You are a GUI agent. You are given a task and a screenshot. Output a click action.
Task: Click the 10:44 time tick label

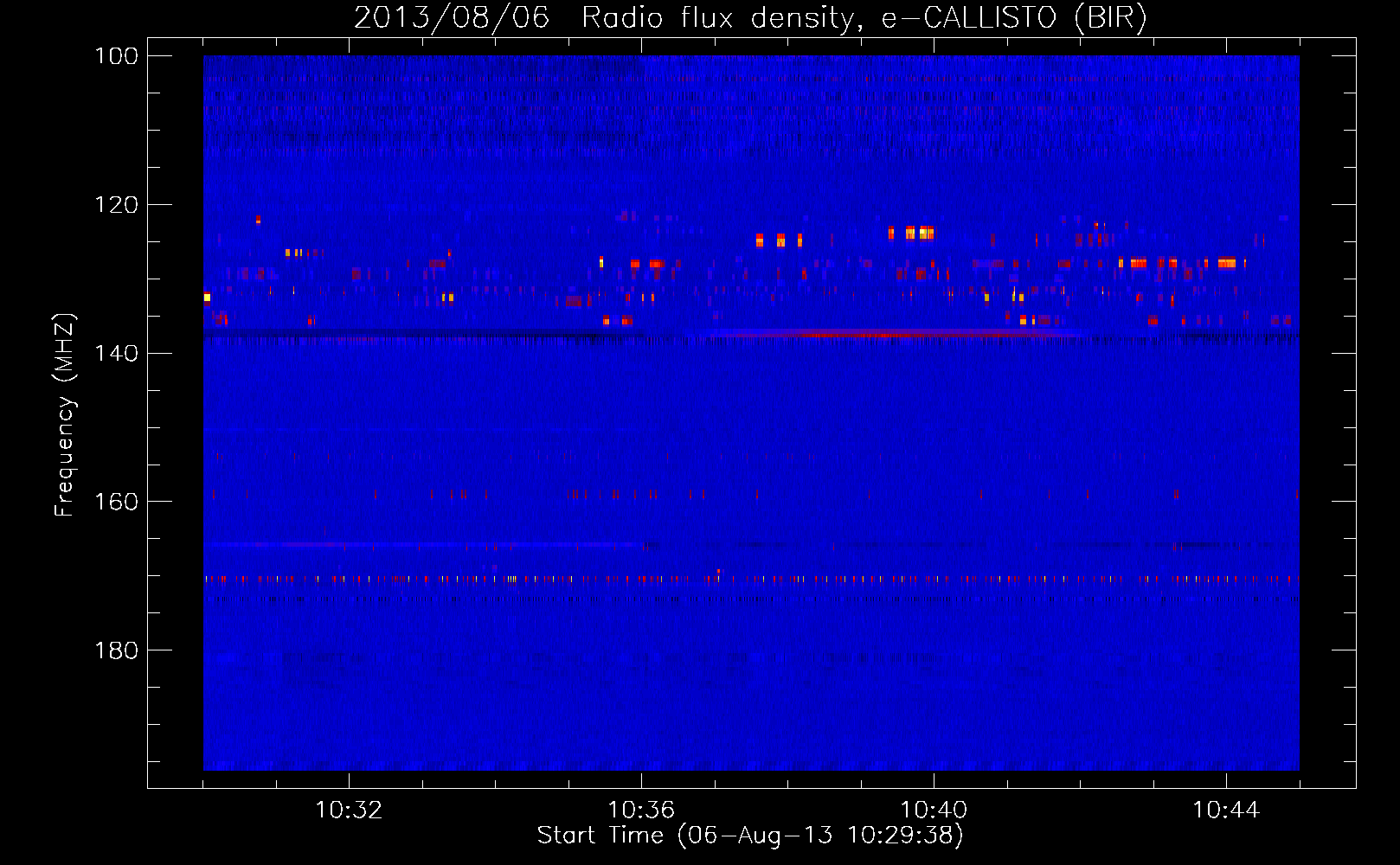(1226, 811)
